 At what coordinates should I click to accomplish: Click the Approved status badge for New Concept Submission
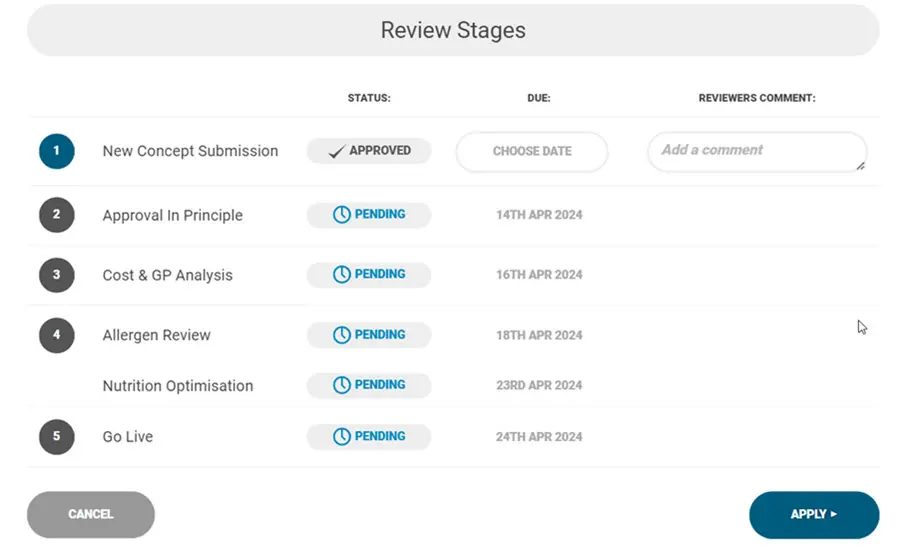368,151
